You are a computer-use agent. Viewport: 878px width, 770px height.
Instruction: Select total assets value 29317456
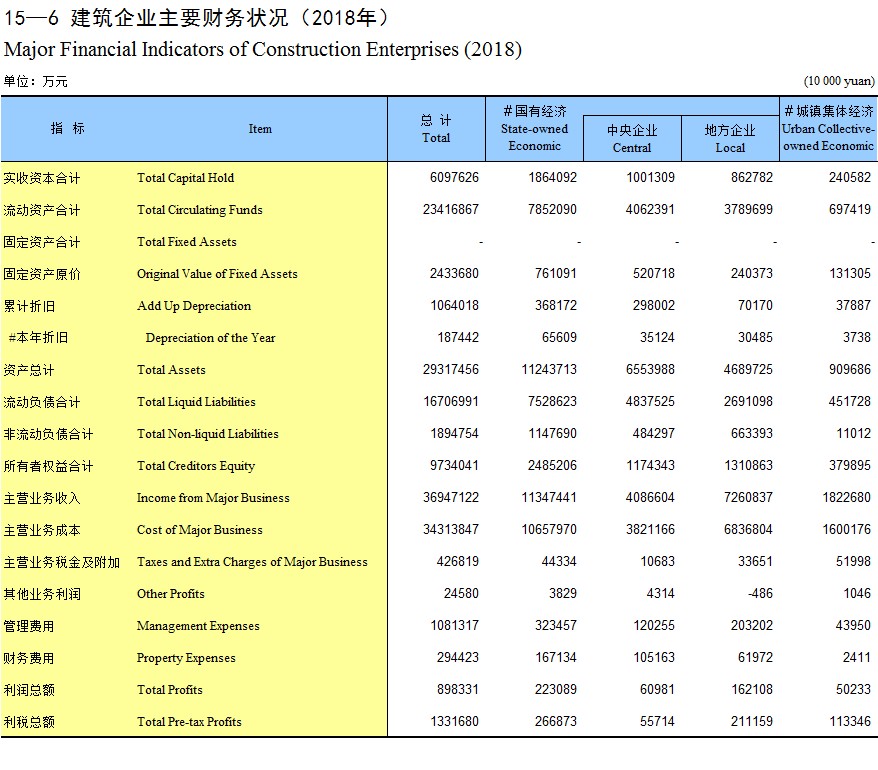tap(450, 370)
